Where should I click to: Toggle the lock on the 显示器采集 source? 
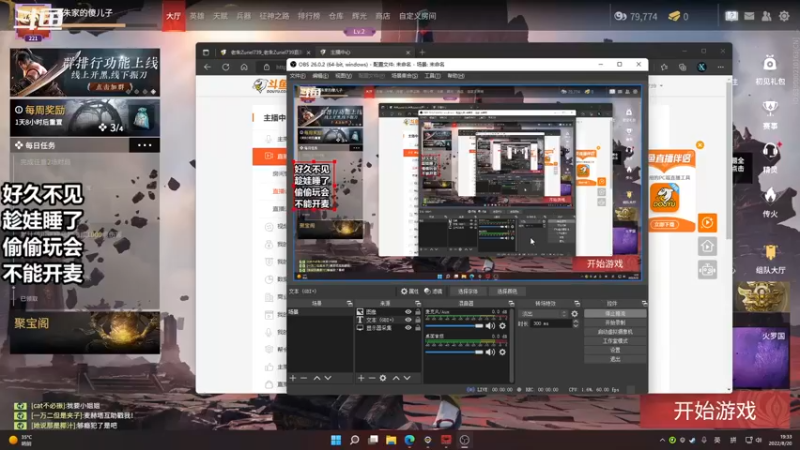click(418, 328)
